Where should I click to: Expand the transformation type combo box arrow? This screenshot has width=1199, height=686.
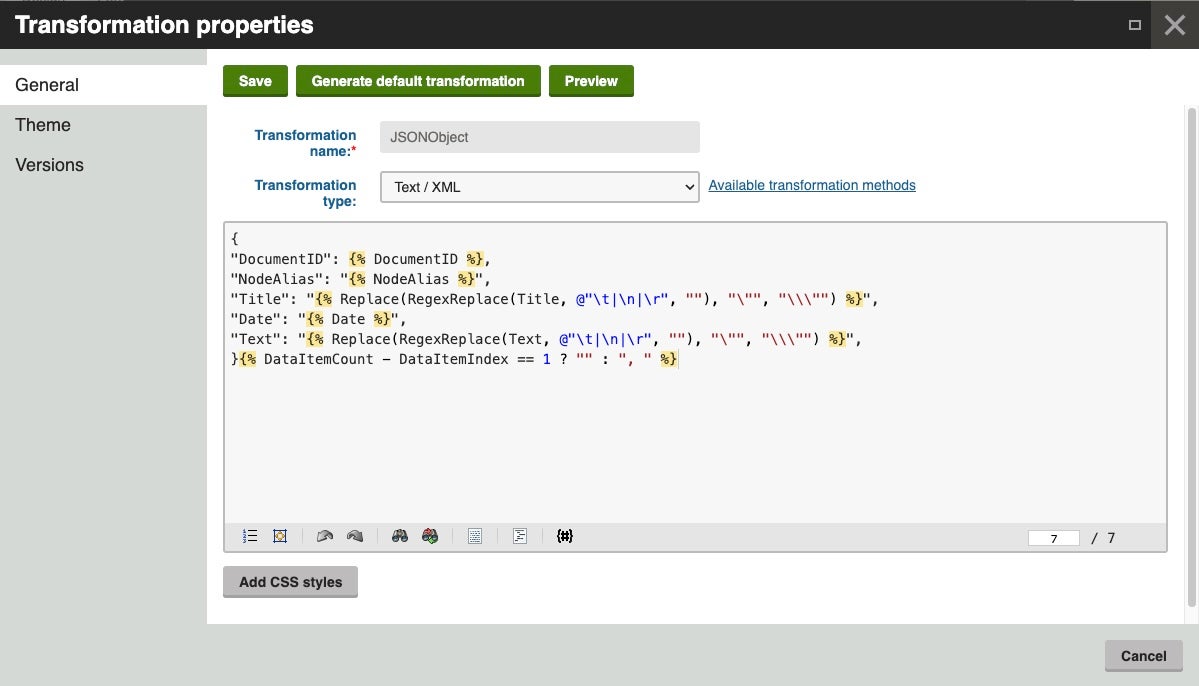688,187
